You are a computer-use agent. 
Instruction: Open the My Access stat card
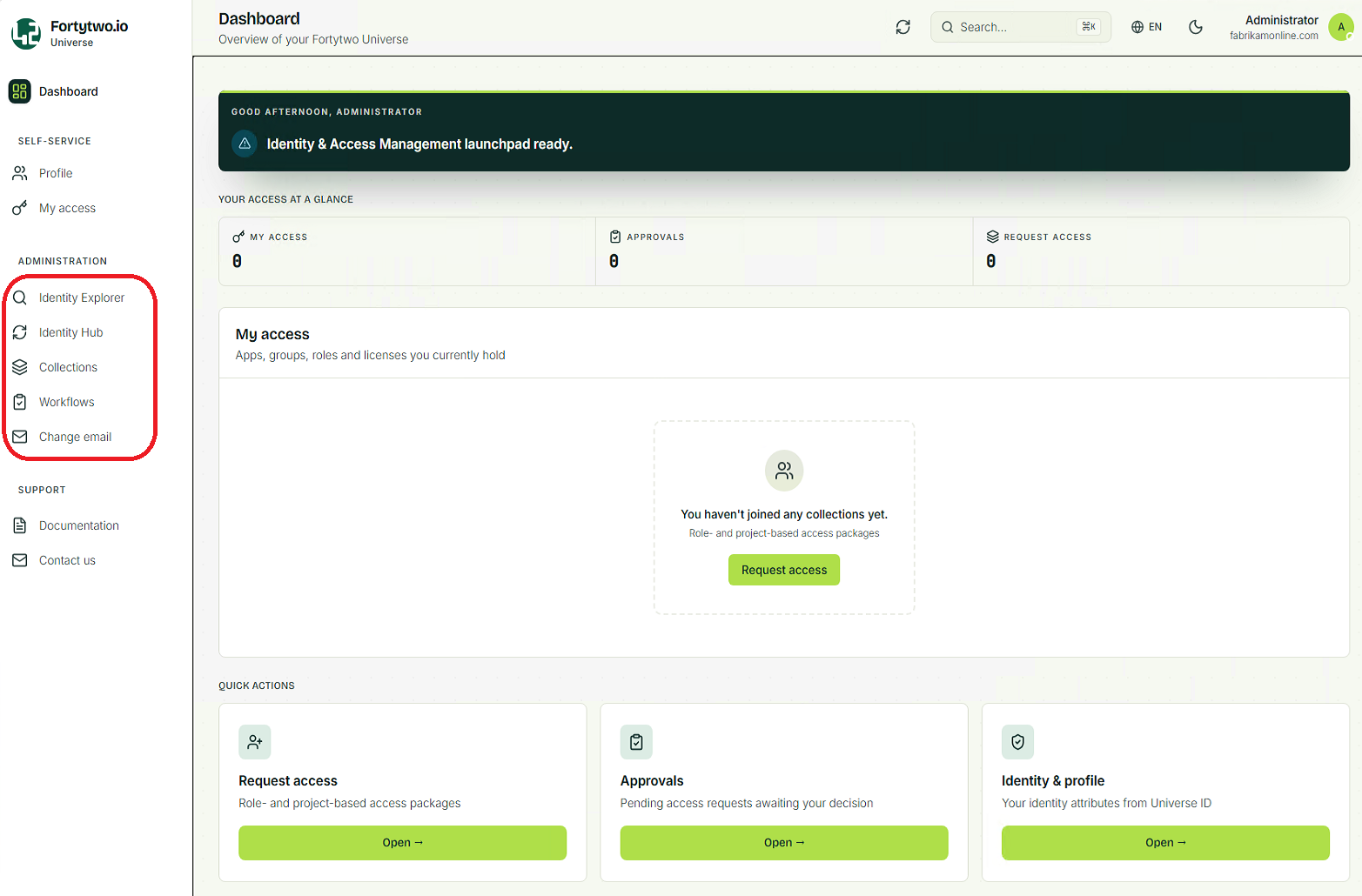pyautogui.click(x=407, y=251)
